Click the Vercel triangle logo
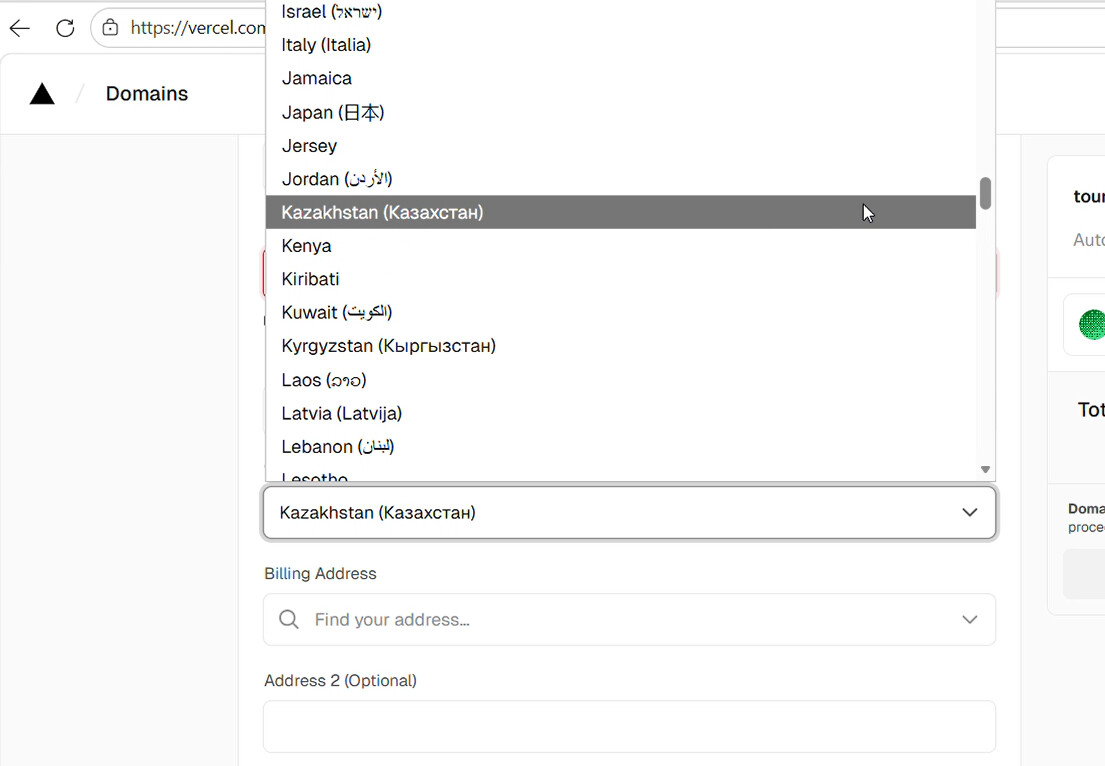The width and height of the screenshot is (1105, 766). [42, 94]
